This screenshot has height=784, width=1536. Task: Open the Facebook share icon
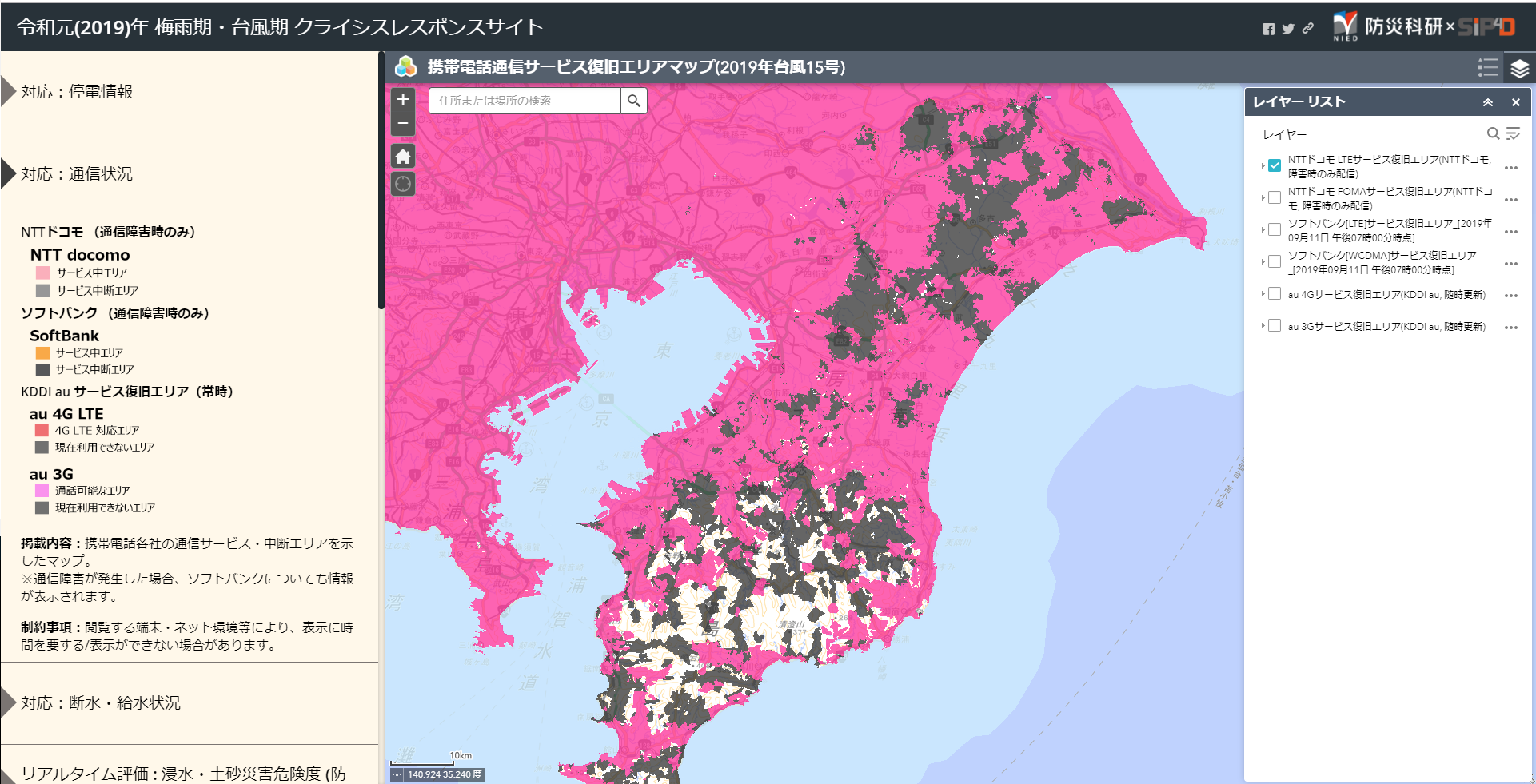[1269, 29]
